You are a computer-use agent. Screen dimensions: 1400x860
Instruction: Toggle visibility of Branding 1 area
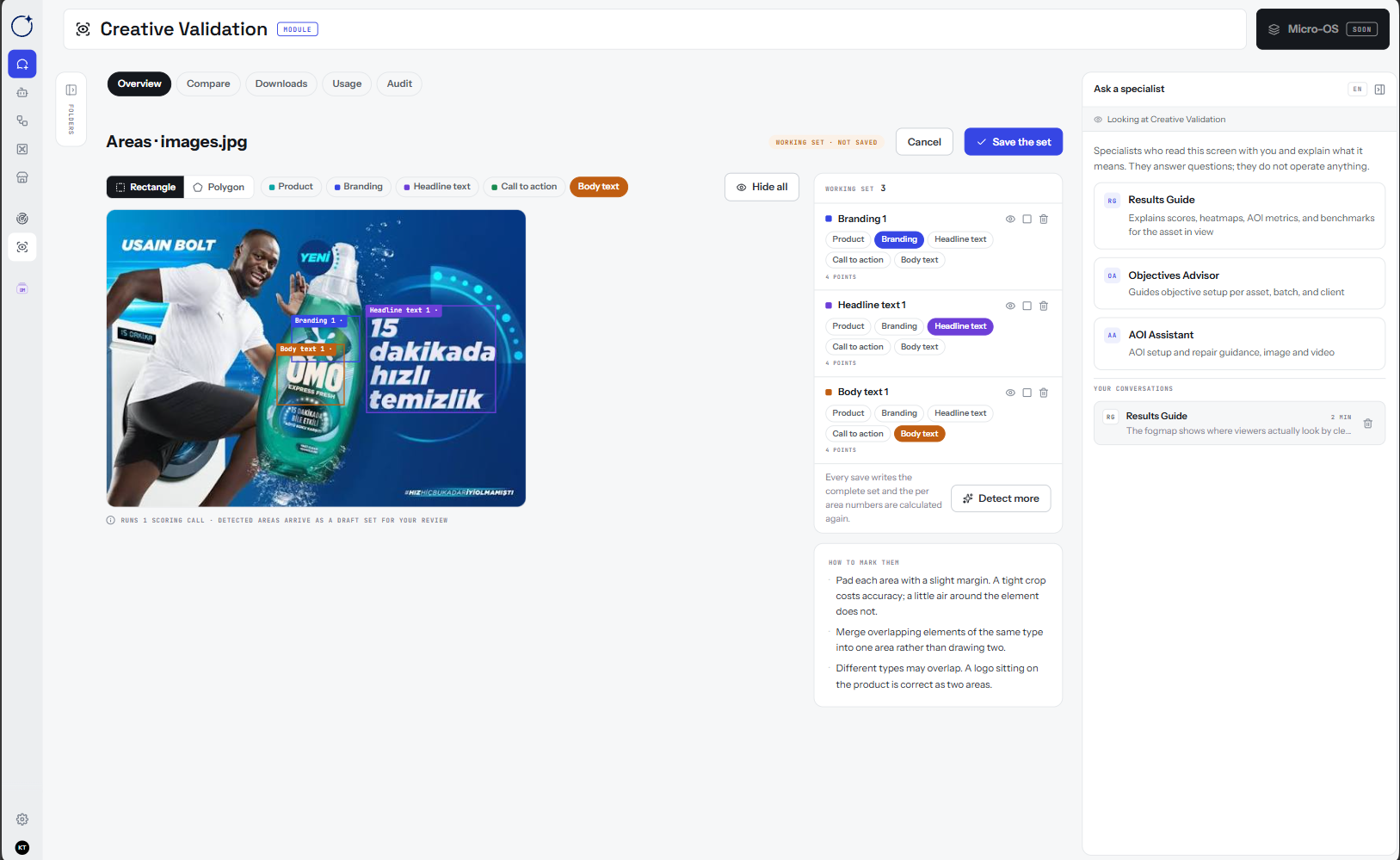[x=1010, y=220]
